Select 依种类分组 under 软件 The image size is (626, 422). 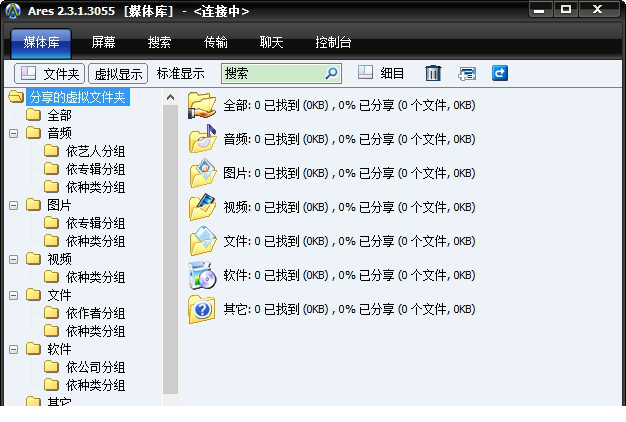[x=95, y=385]
